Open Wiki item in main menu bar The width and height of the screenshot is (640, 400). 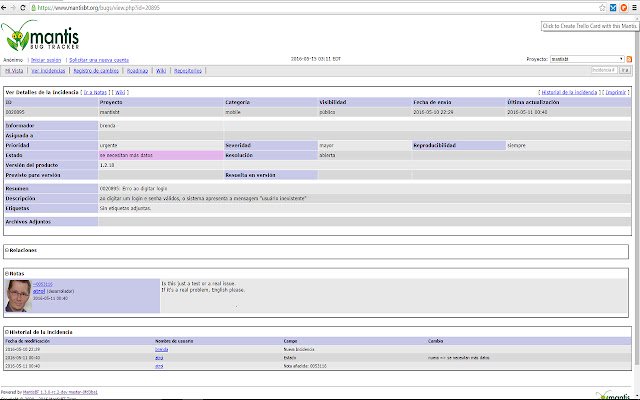click(x=161, y=71)
